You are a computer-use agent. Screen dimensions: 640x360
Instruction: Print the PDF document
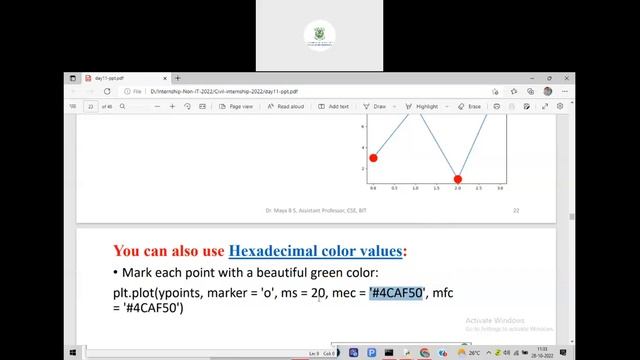tap(497, 107)
